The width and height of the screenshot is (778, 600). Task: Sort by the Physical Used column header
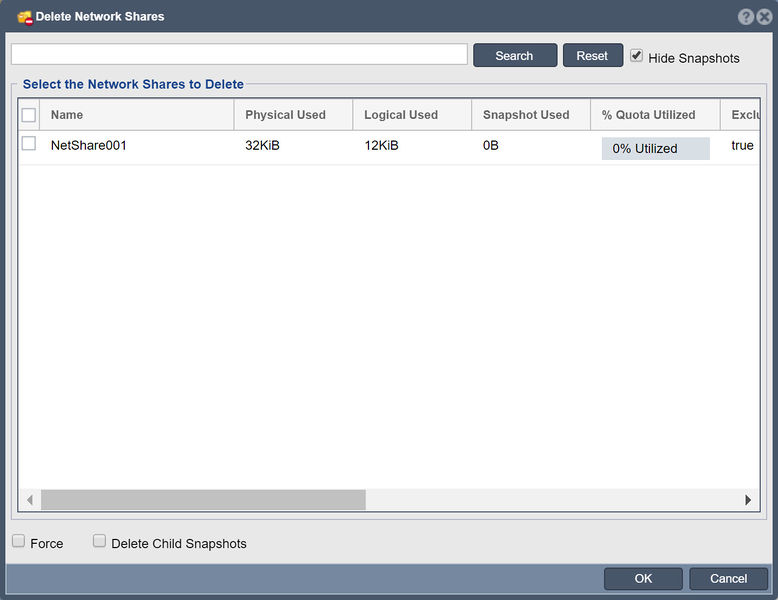[293, 115]
